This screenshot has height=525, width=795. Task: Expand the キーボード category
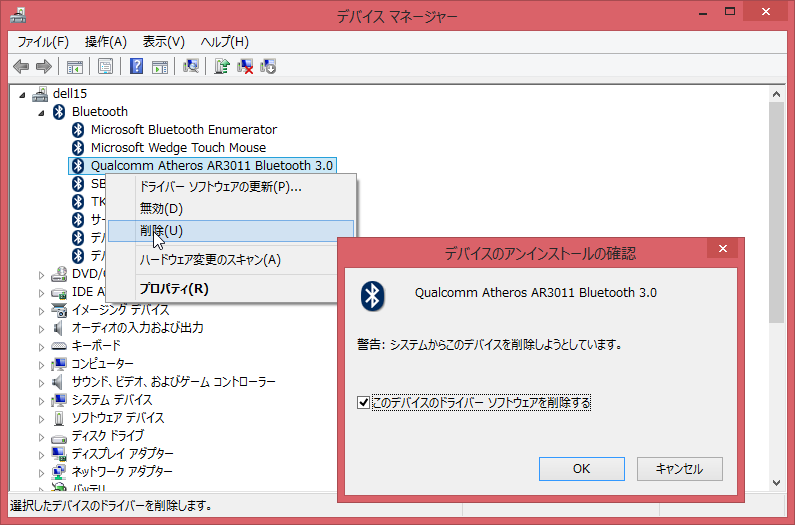[41, 347]
